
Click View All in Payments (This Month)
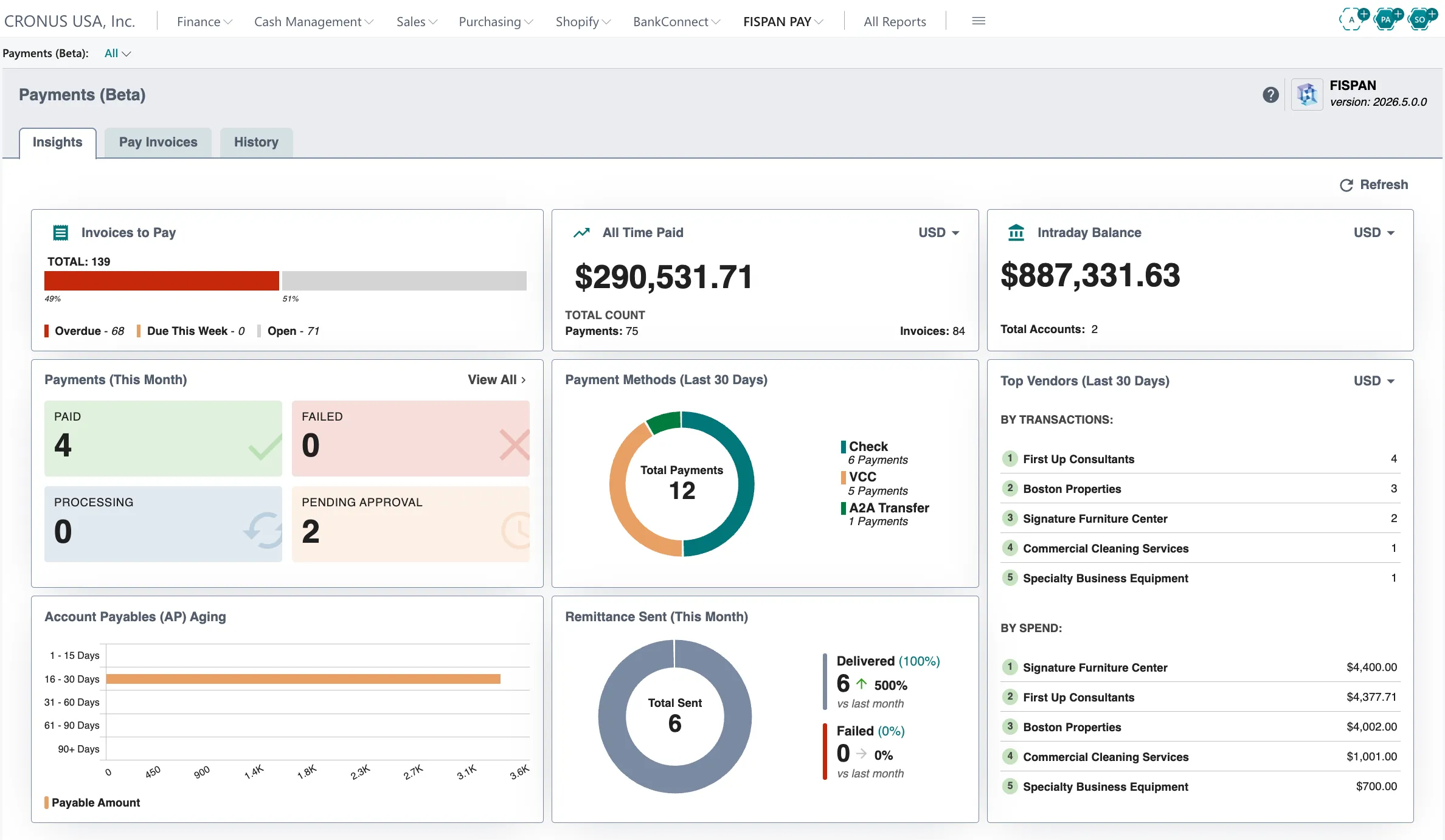click(x=497, y=380)
